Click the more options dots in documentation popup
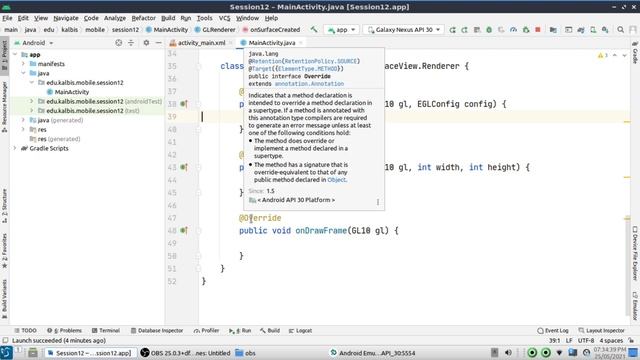640x360 pixels. 378,202
